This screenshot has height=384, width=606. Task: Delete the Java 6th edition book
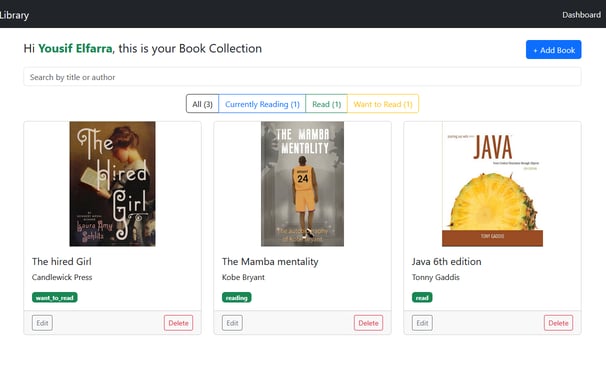click(x=558, y=323)
